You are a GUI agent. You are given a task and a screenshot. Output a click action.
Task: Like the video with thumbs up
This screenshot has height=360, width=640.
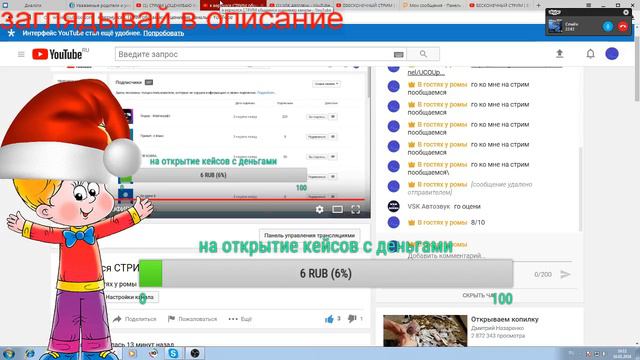[x=329, y=319]
